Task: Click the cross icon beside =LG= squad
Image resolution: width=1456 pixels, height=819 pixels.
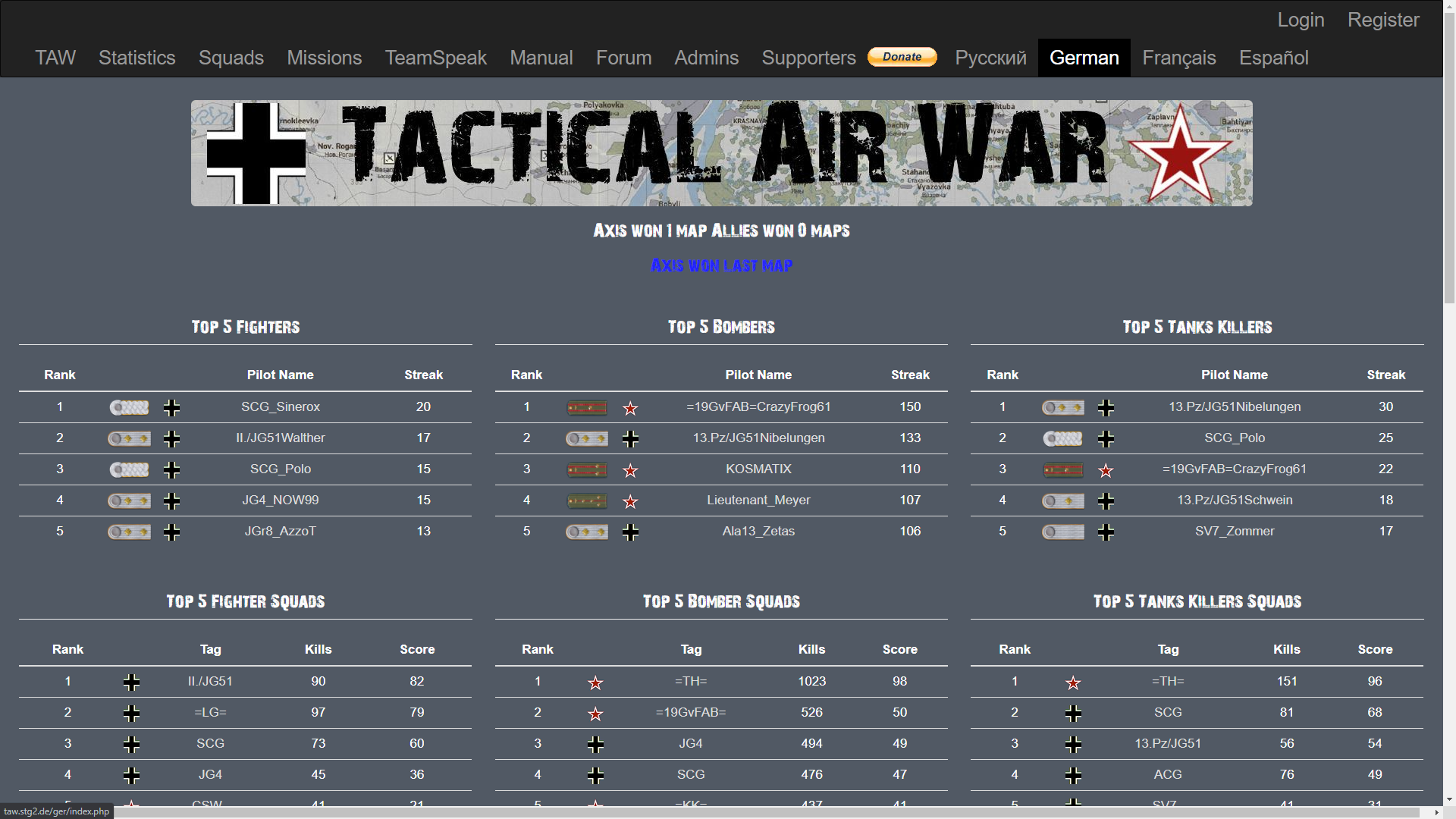Action: (131, 714)
